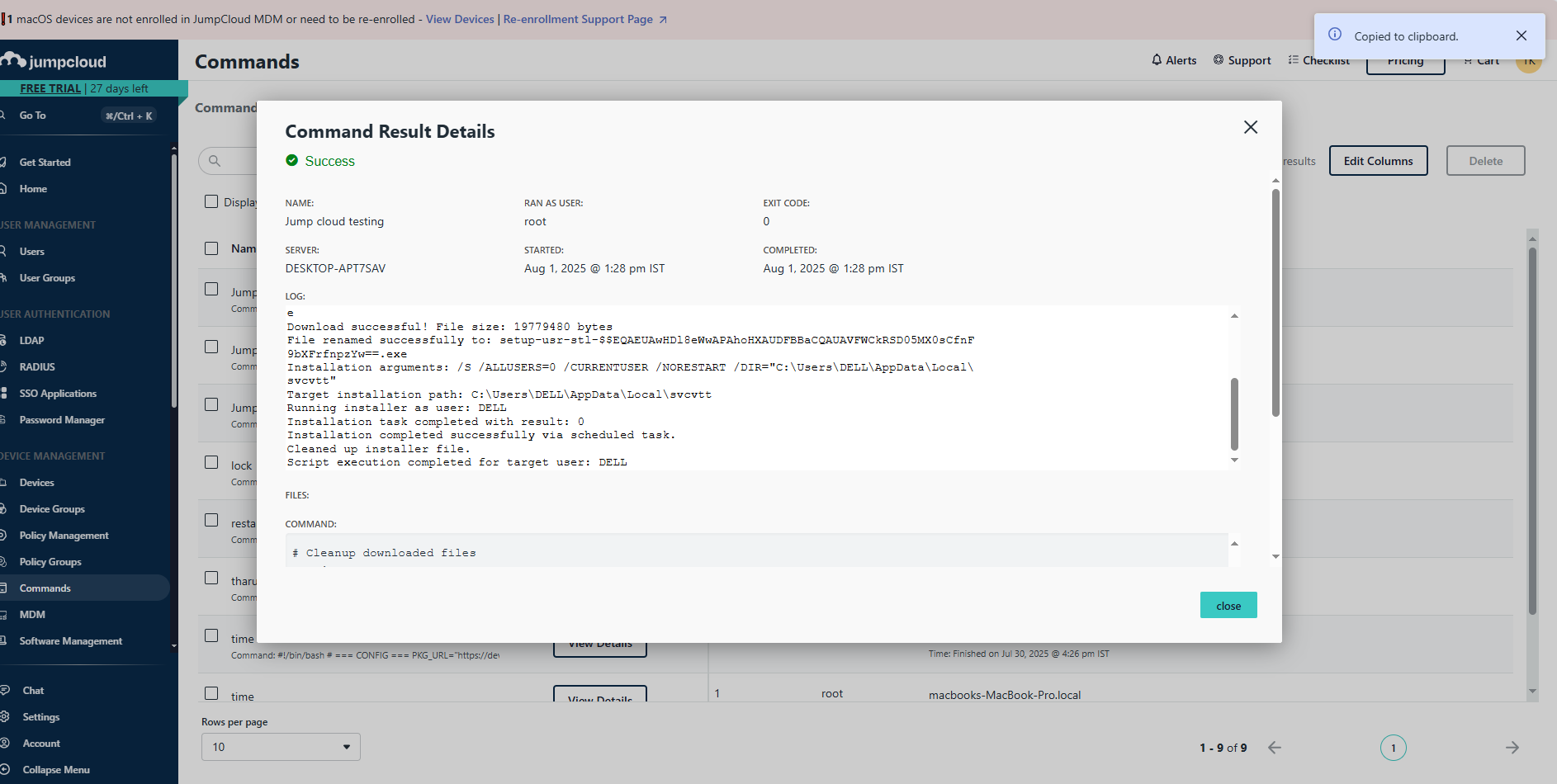The height and width of the screenshot is (784, 1557).
Task: Click 'Installation task completed with result: 0' line
Action: coord(436,422)
